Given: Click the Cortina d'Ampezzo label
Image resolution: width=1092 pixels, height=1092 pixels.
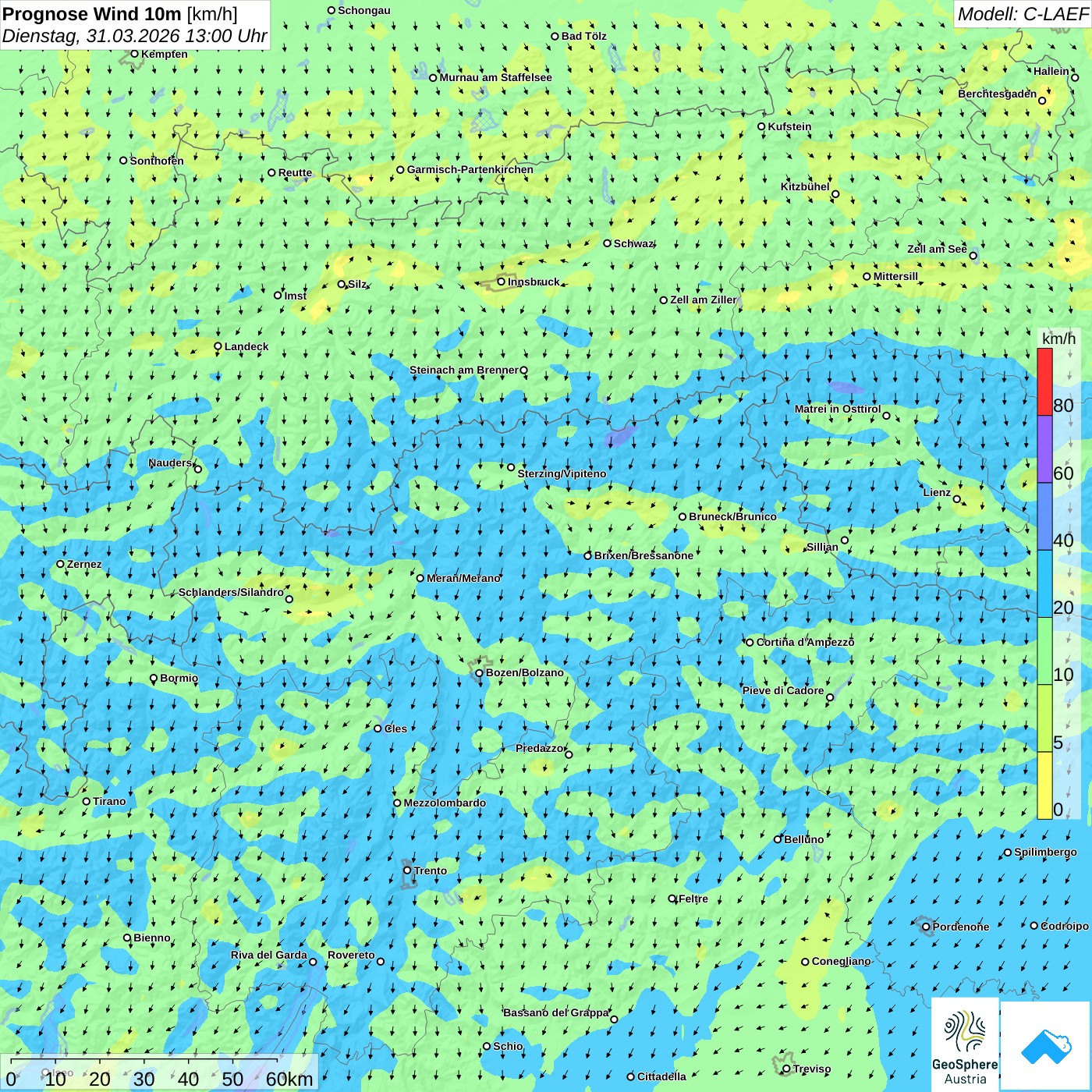Looking at the screenshot, I should coord(805,642).
